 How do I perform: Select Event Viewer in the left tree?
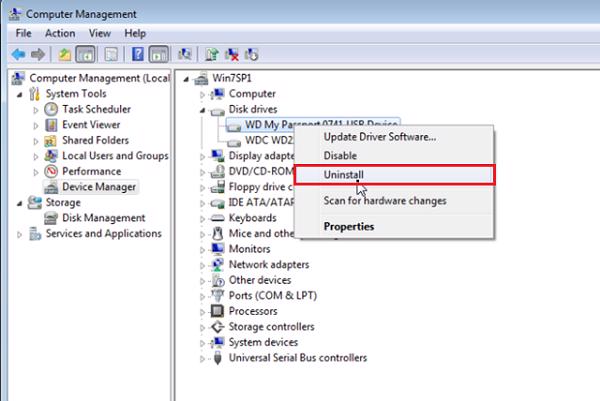click(90, 125)
